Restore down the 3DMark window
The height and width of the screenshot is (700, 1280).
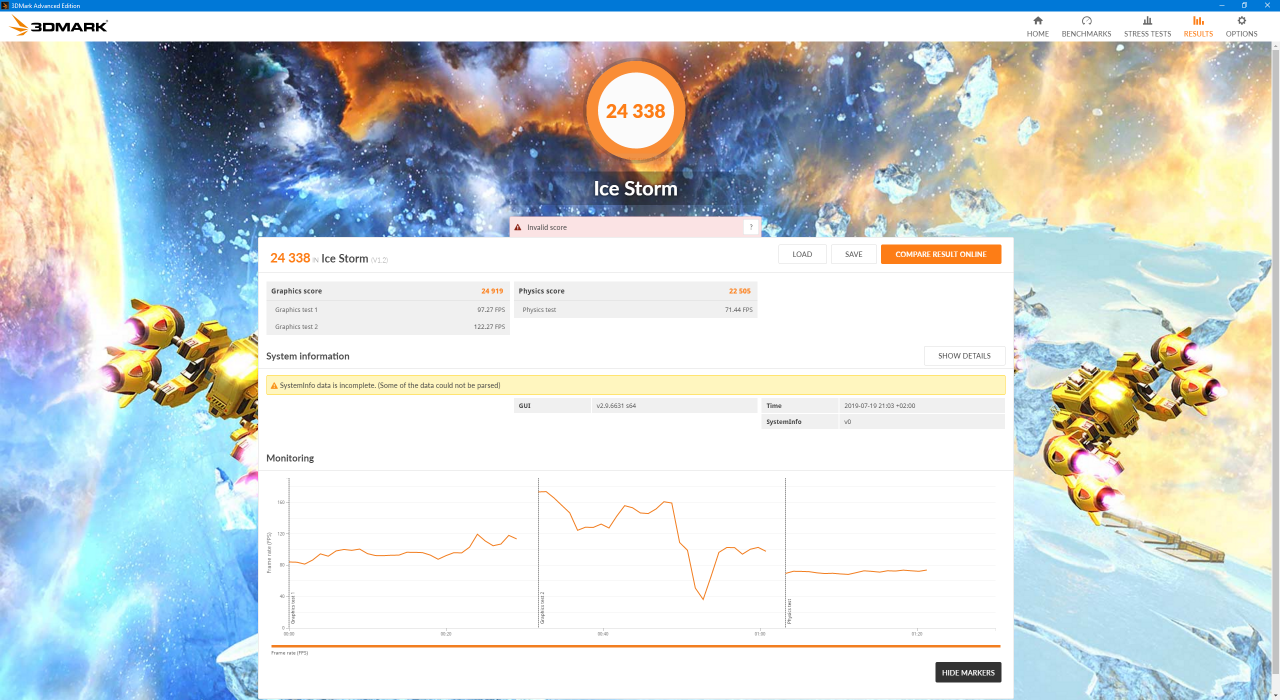[1244, 5]
